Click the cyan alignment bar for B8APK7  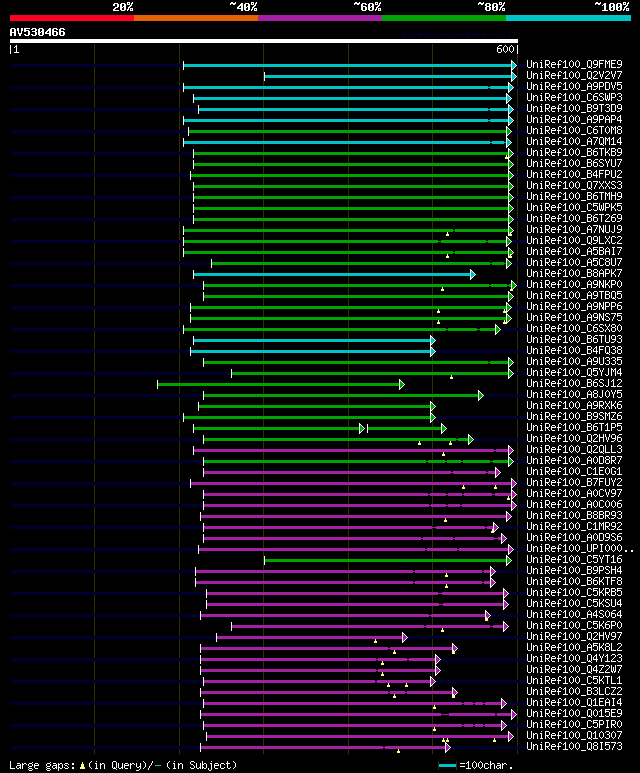[332, 275]
